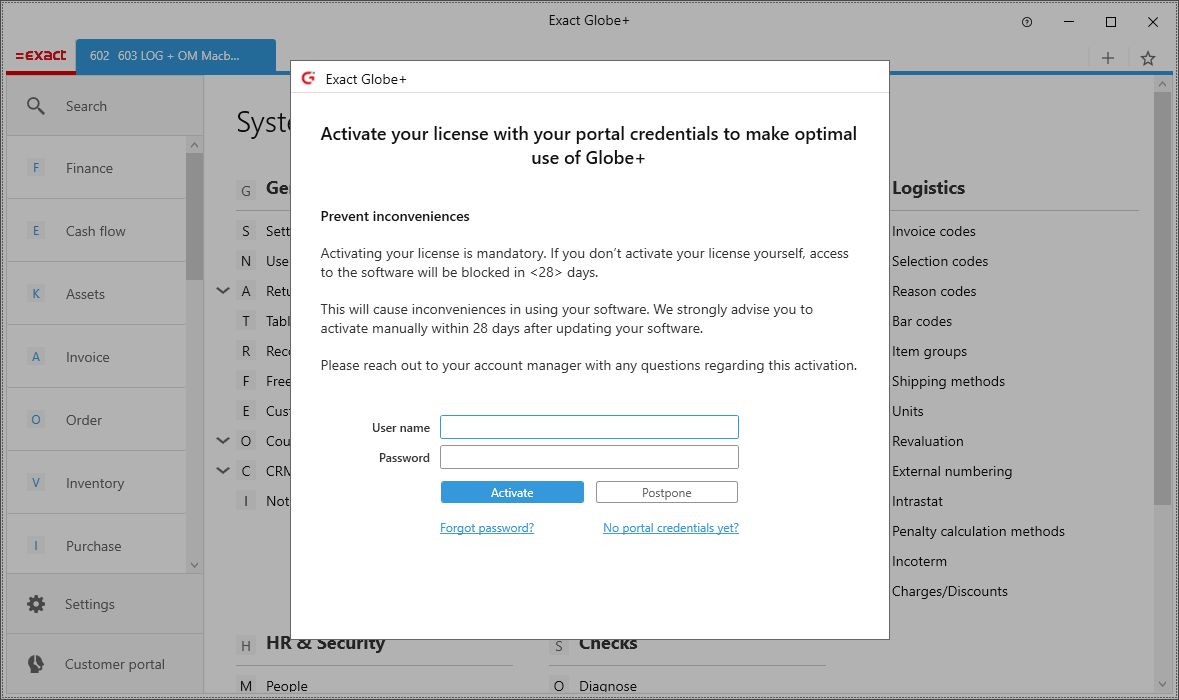Open External numbering under Logistics

coord(952,471)
